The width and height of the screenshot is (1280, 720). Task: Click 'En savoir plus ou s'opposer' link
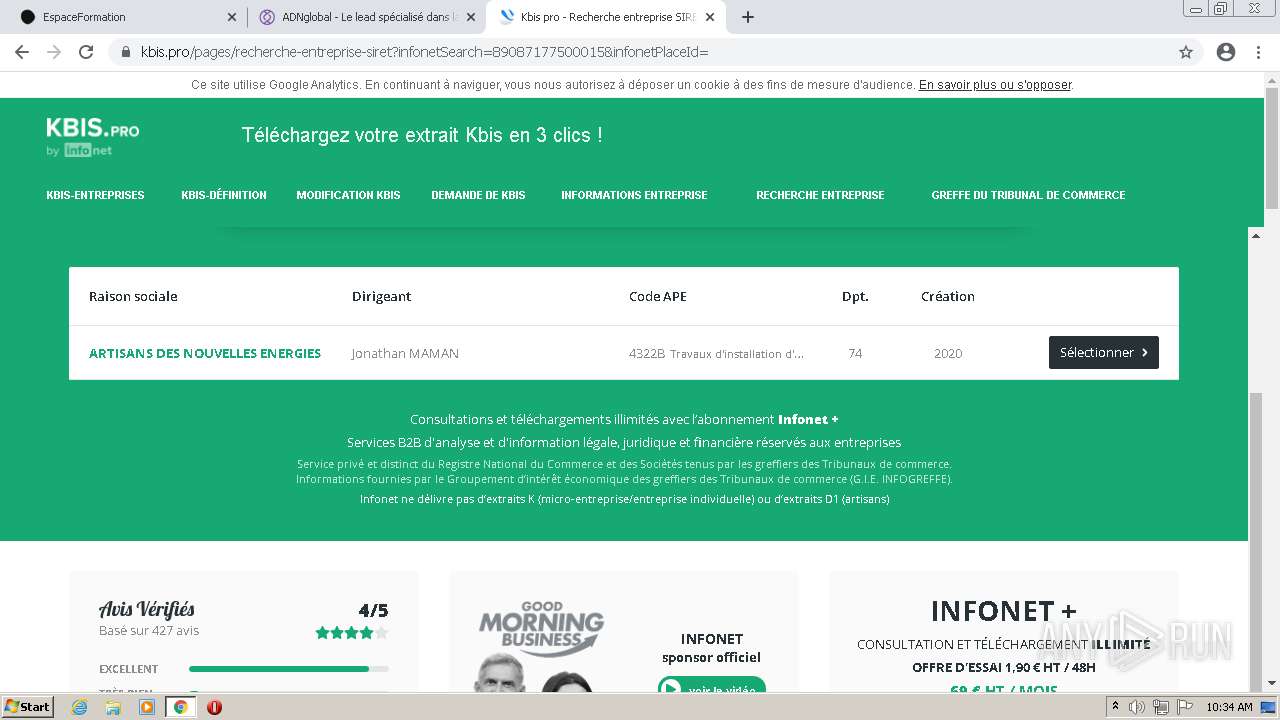[x=995, y=85]
